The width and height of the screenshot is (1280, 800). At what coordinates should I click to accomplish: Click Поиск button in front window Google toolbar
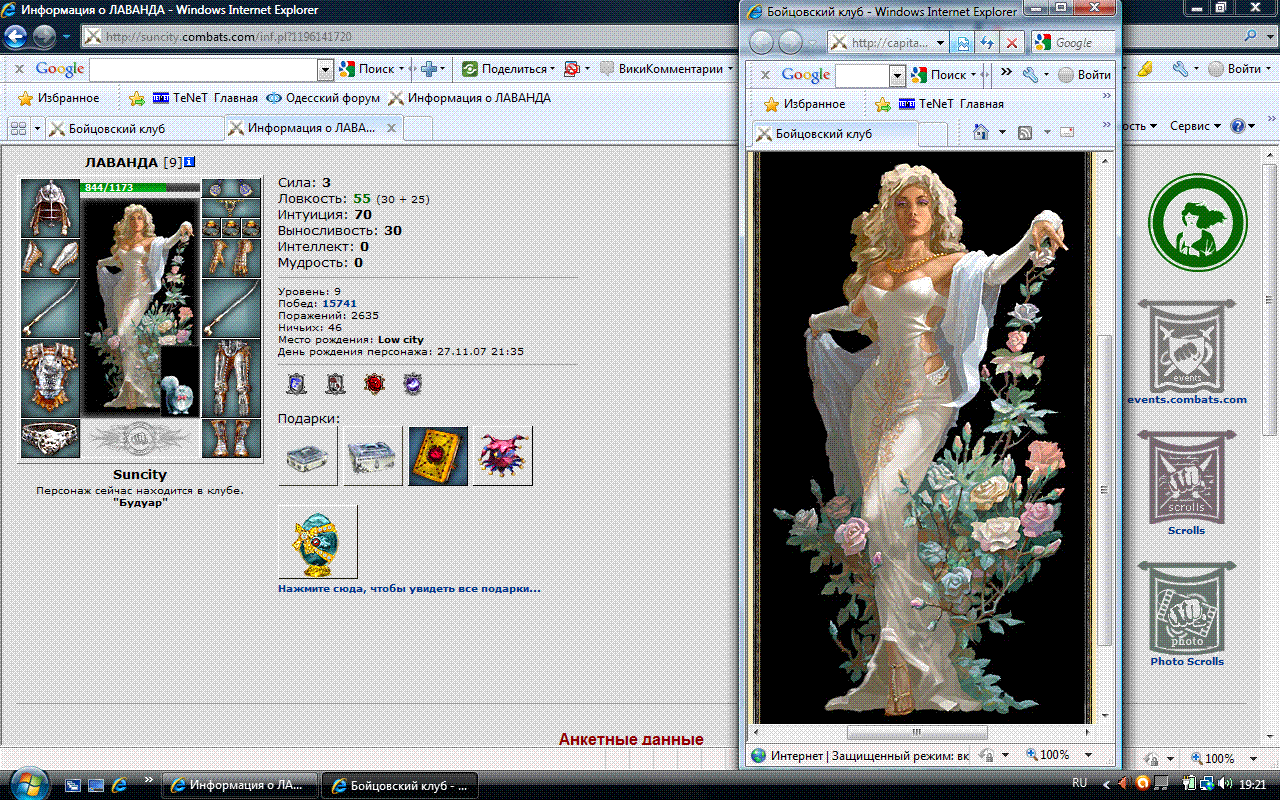coord(939,75)
